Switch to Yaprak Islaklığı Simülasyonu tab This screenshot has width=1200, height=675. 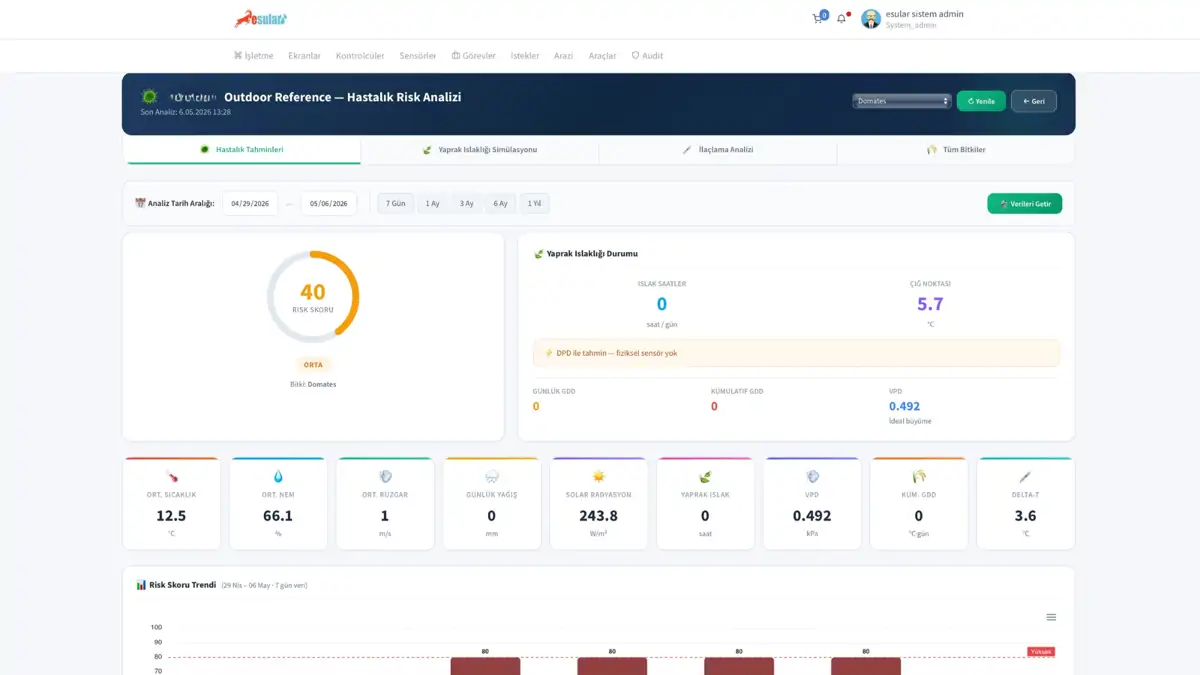click(480, 150)
